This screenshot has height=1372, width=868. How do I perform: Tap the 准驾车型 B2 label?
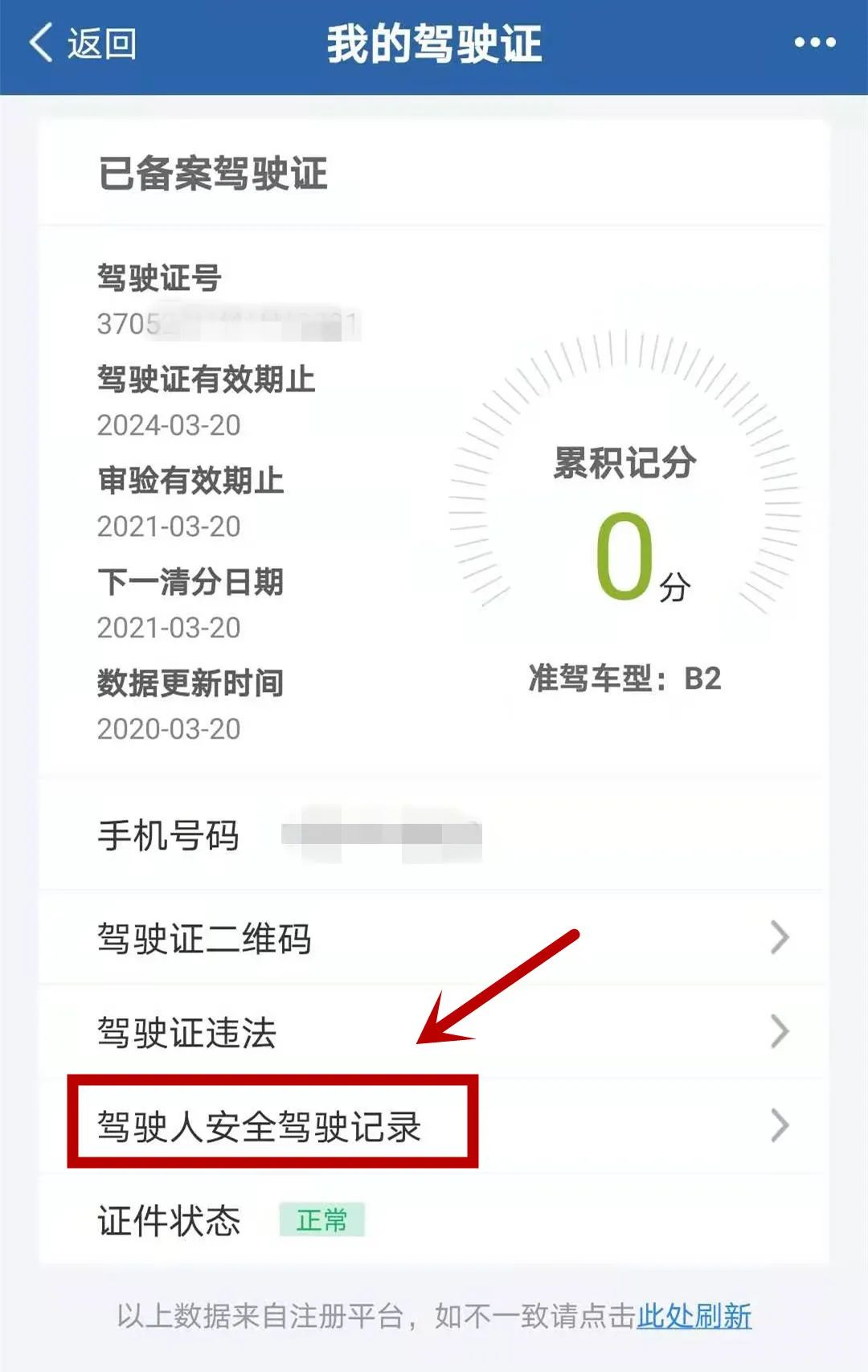point(624,679)
